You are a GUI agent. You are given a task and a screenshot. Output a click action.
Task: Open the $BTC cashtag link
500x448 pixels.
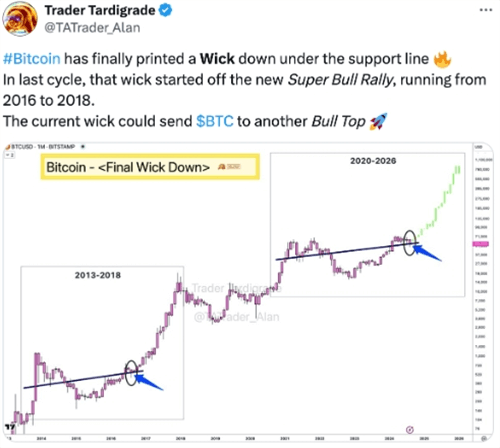(215, 121)
